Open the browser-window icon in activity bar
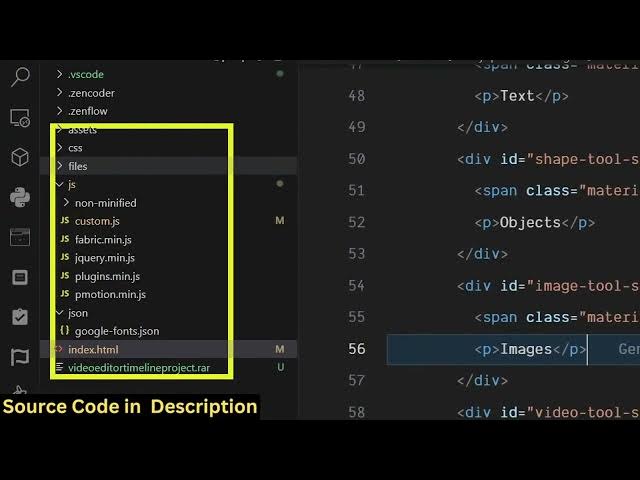 click(x=20, y=237)
